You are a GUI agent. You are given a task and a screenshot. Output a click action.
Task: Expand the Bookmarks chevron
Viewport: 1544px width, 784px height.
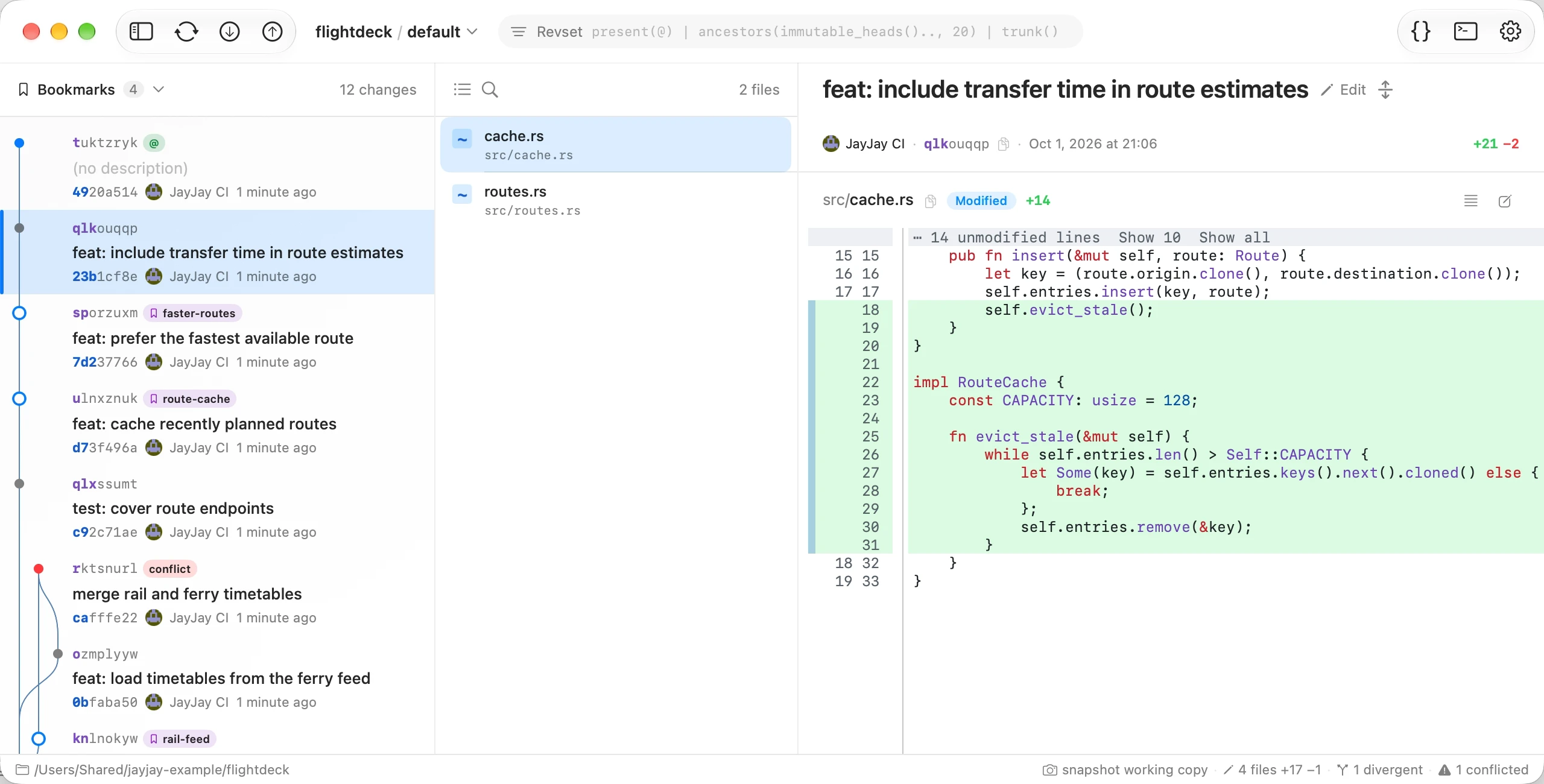(159, 90)
